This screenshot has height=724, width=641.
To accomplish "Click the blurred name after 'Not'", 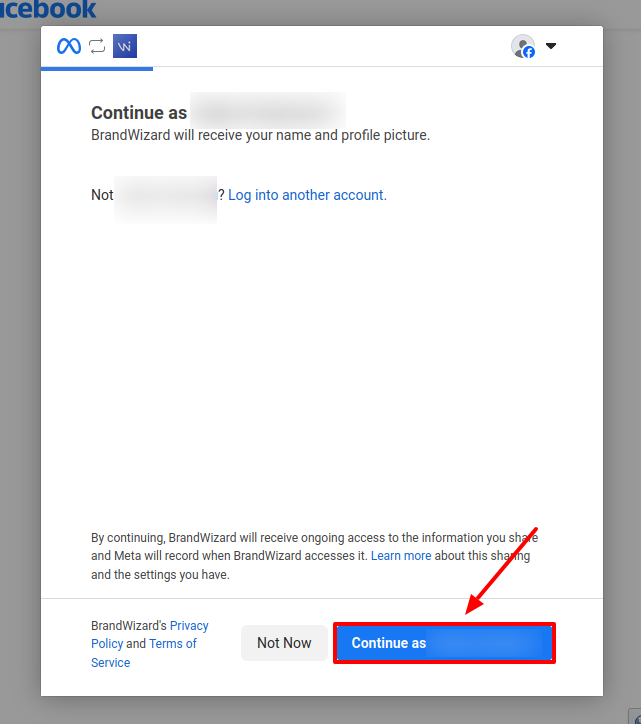I will [x=165, y=196].
